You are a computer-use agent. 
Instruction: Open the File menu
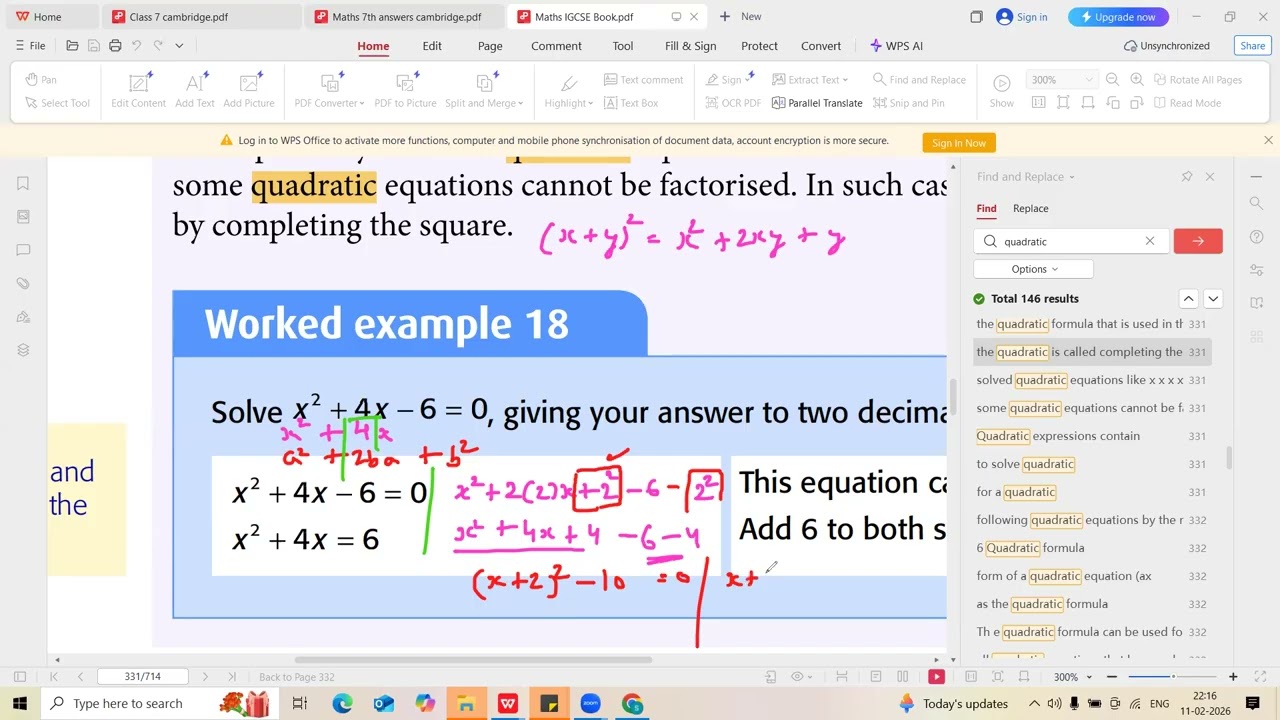[30, 46]
